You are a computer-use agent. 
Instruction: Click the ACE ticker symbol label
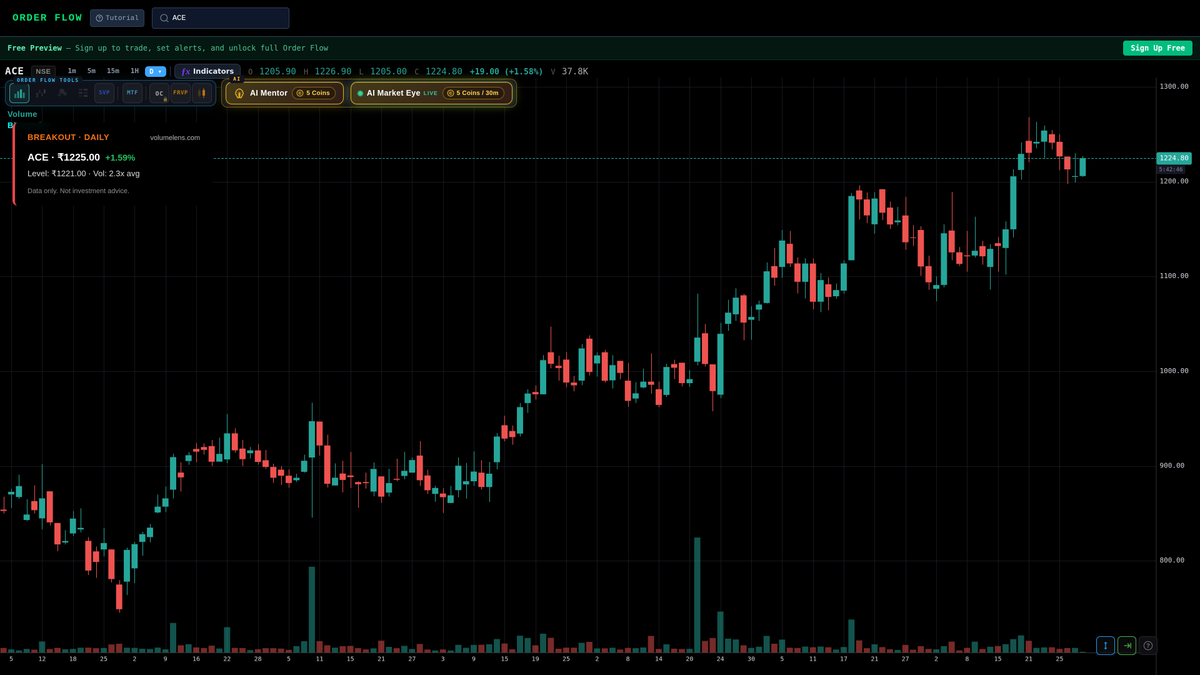[14, 71]
